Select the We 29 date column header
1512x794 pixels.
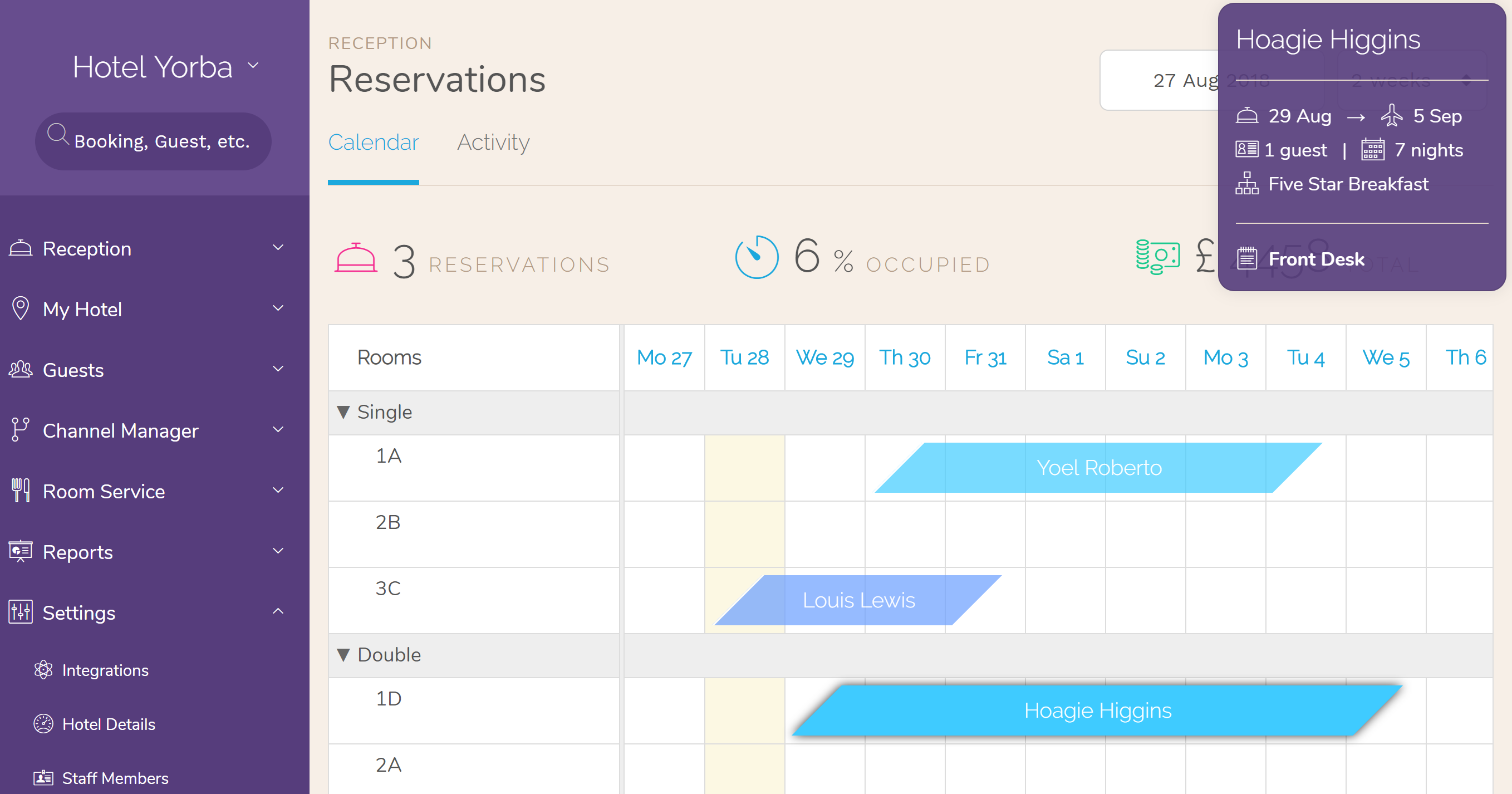824,357
